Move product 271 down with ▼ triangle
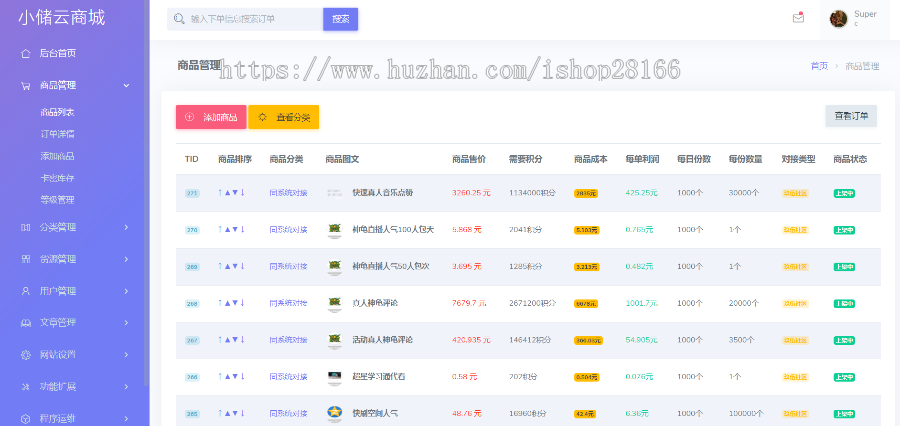Image resolution: width=900 pixels, height=426 pixels. (235, 193)
